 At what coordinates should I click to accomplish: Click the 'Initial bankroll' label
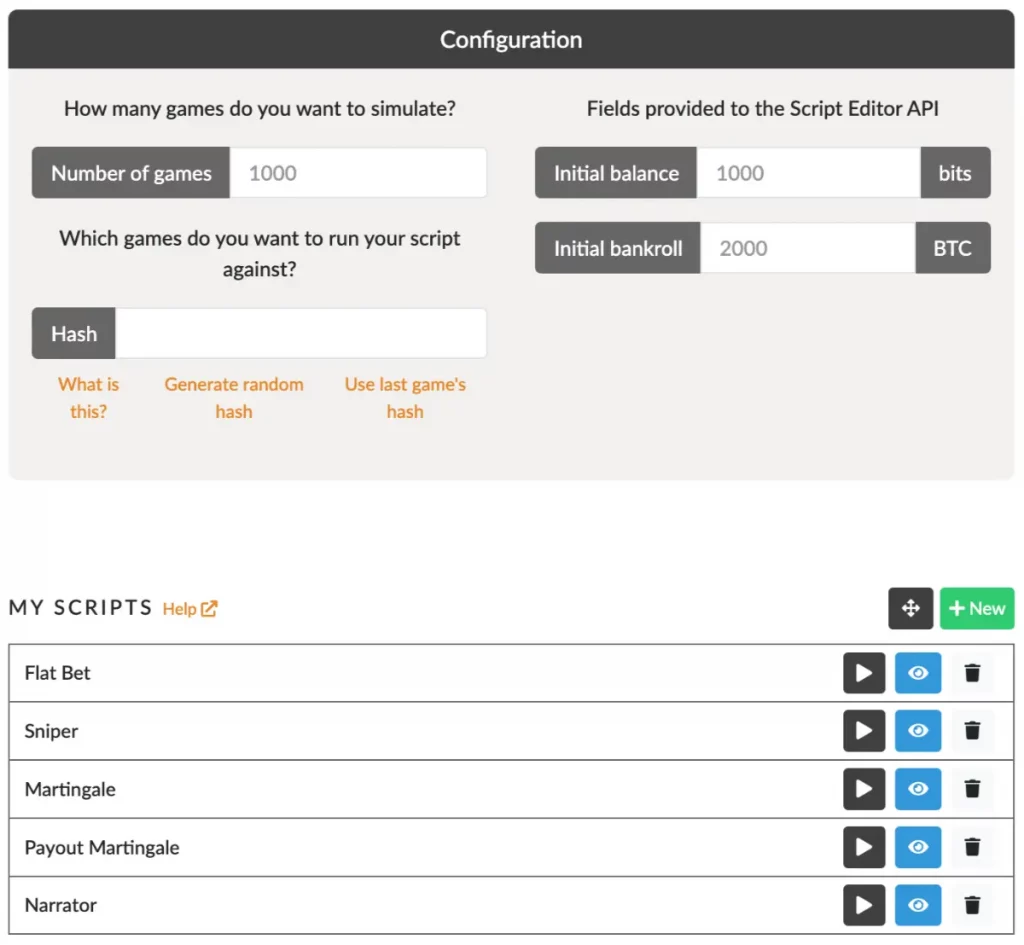pyautogui.click(x=618, y=248)
